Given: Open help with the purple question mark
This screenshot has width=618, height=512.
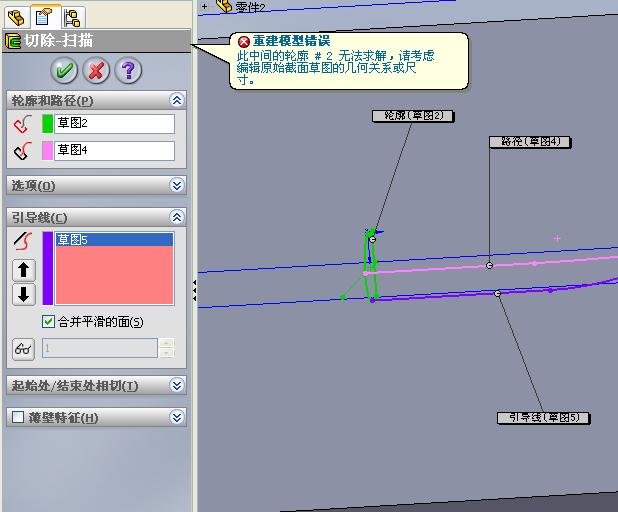Looking at the screenshot, I should (x=128, y=71).
